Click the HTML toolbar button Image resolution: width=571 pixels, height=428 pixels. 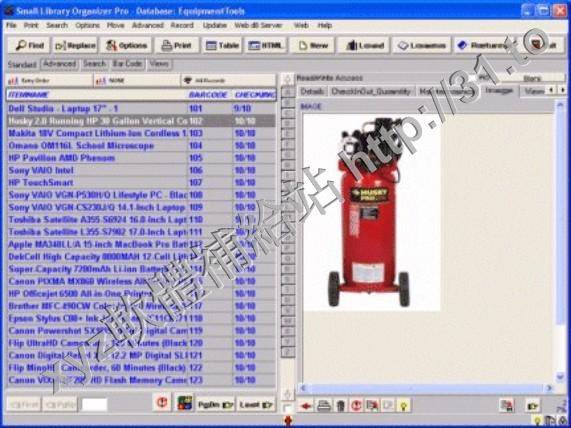tap(266, 46)
